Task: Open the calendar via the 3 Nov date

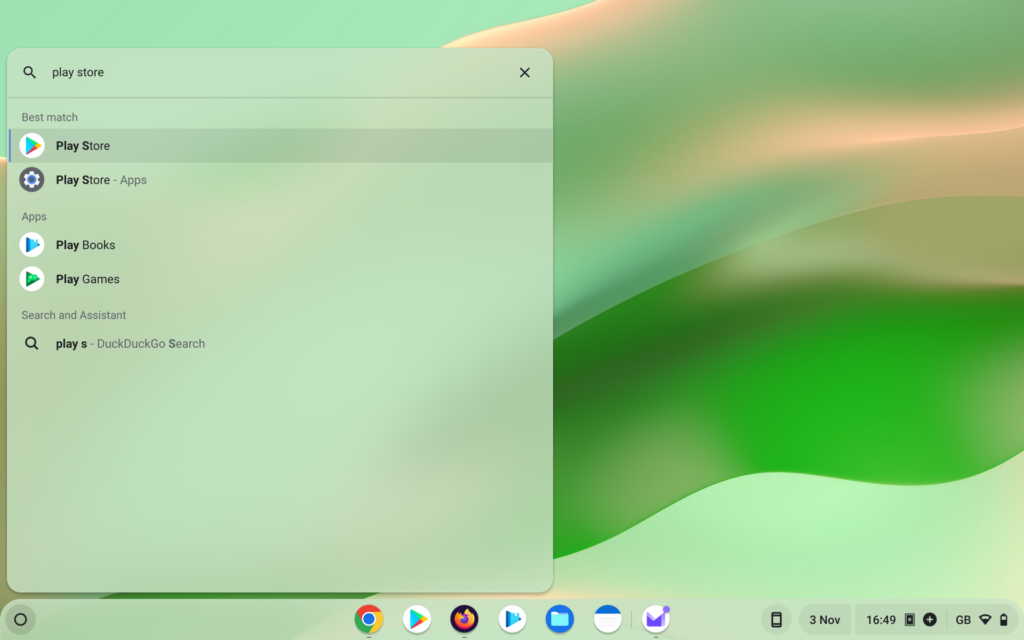Action: pyautogui.click(x=825, y=620)
